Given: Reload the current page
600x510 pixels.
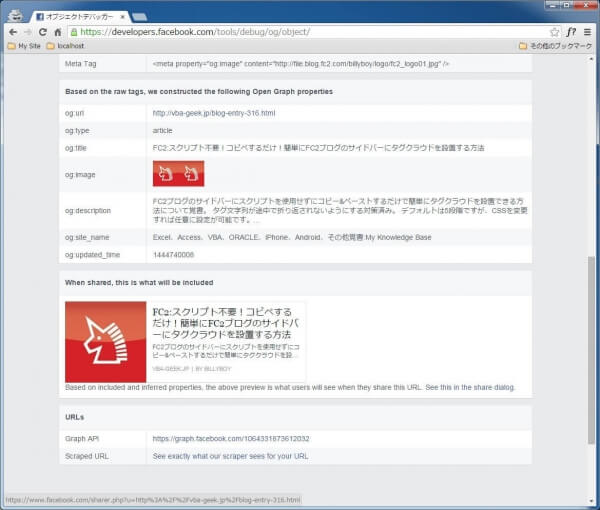Looking at the screenshot, I should tap(42, 32).
